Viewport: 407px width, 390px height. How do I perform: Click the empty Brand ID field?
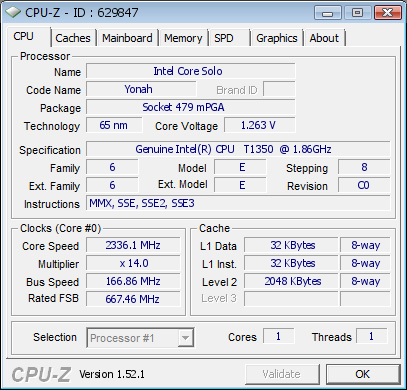279,89
